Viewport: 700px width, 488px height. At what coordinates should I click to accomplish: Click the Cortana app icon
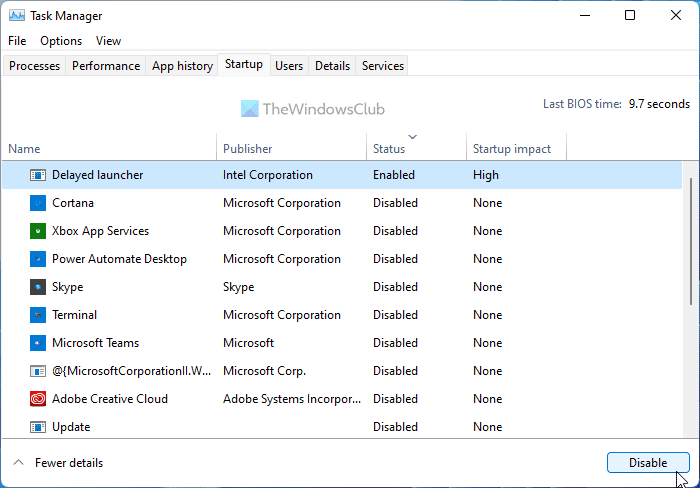[x=38, y=203]
